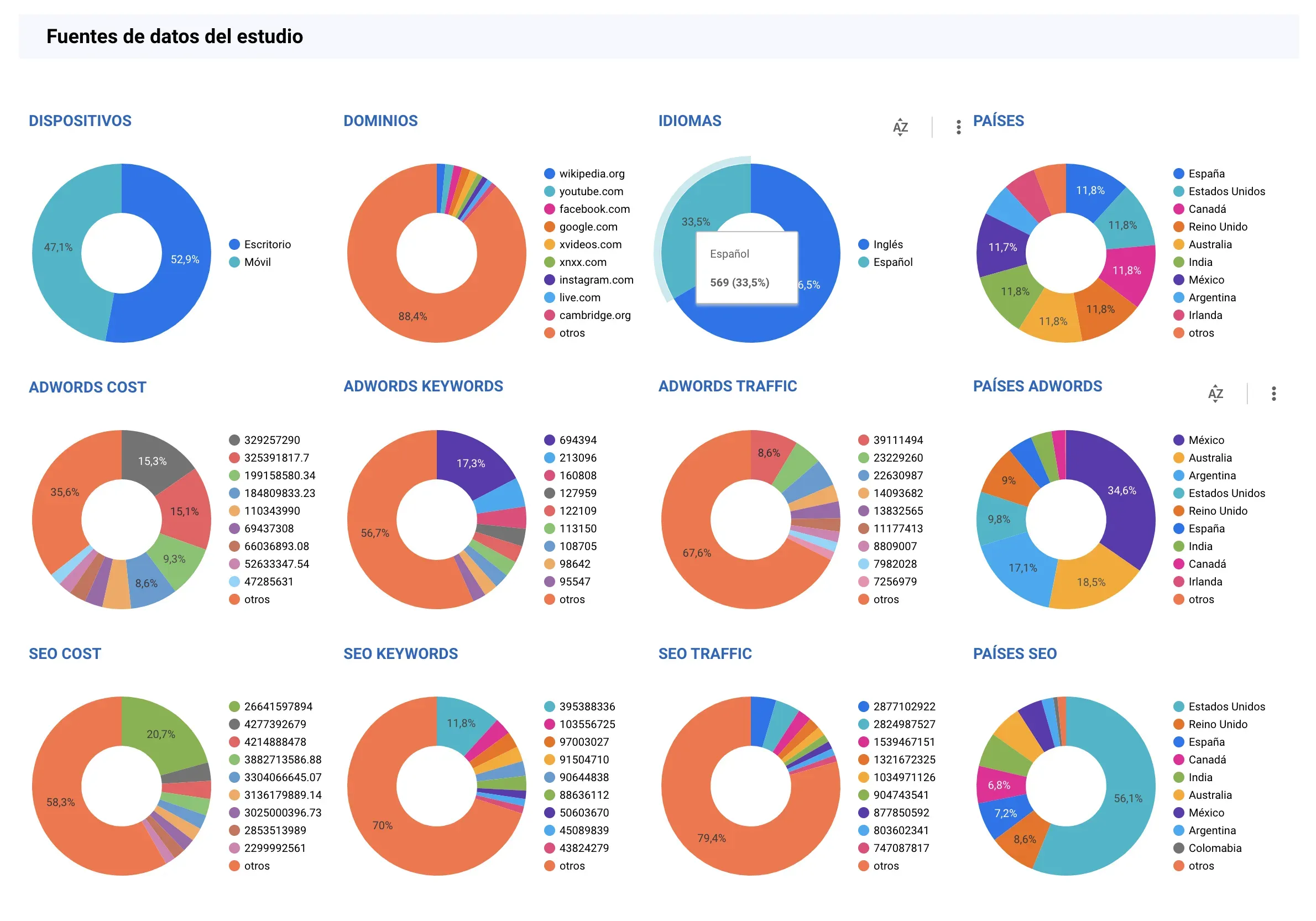Click the Español legend entry in IDIOMAS
This screenshot has width=1316, height=921.
click(885, 262)
